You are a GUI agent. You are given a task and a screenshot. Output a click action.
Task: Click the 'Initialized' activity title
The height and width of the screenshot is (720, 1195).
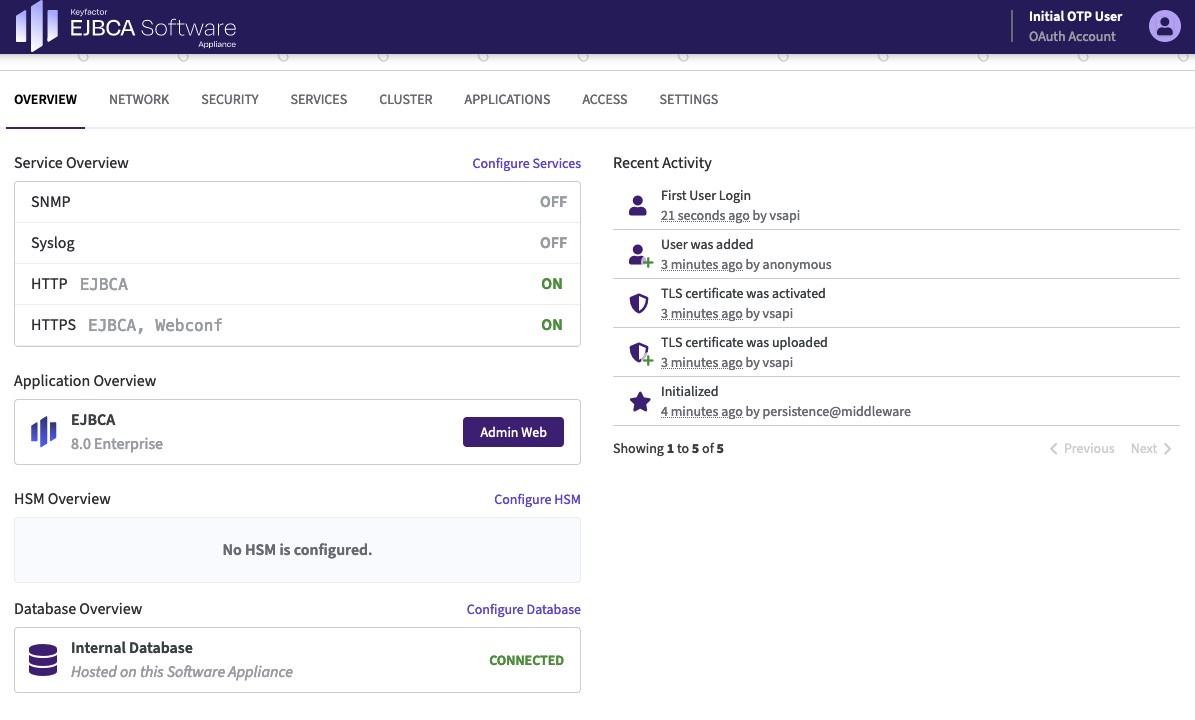click(x=689, y=392)
